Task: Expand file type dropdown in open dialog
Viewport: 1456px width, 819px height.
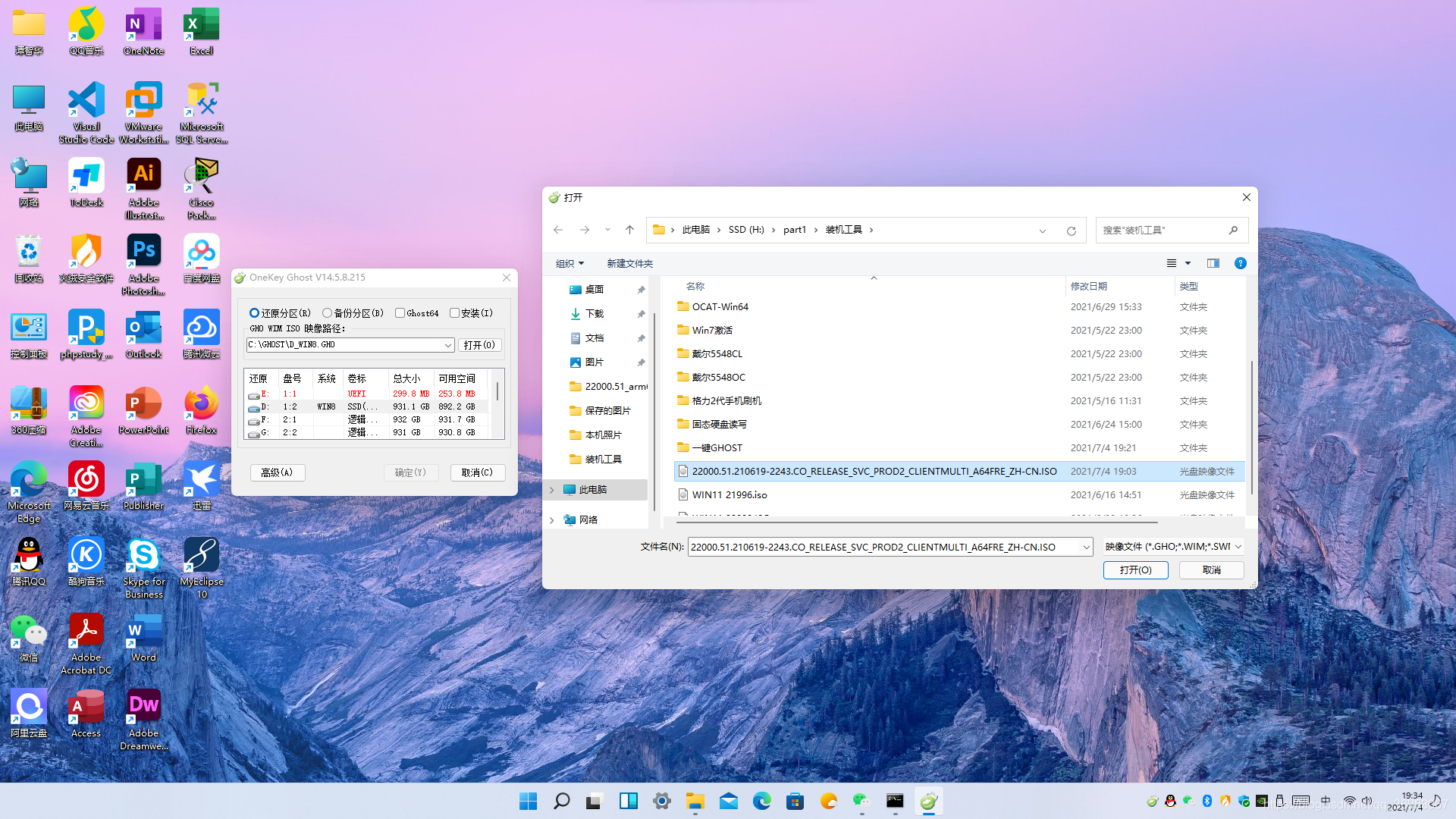Action: tap(1237, 546)
